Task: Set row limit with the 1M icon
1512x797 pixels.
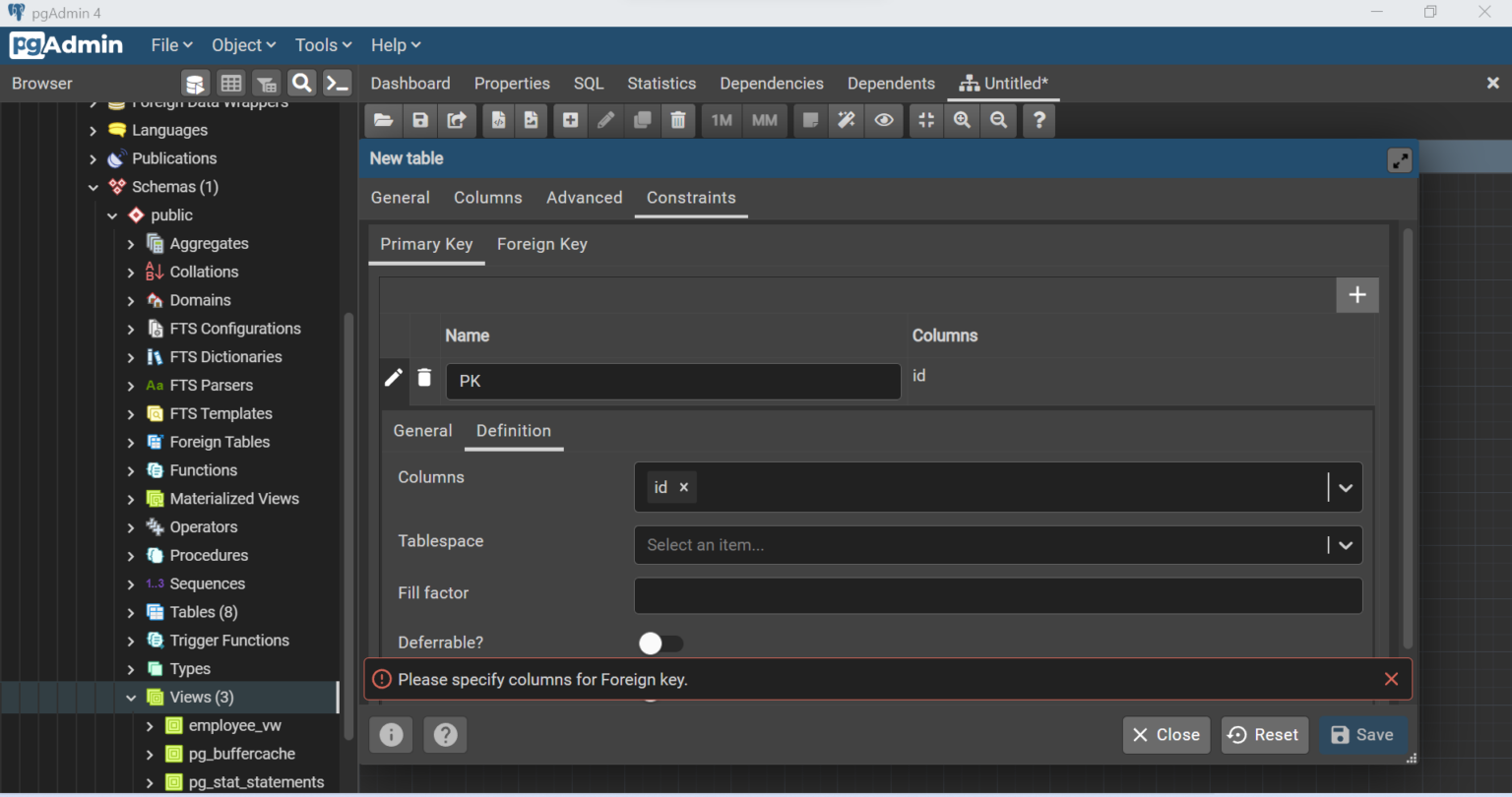Action: coord(721,120)
